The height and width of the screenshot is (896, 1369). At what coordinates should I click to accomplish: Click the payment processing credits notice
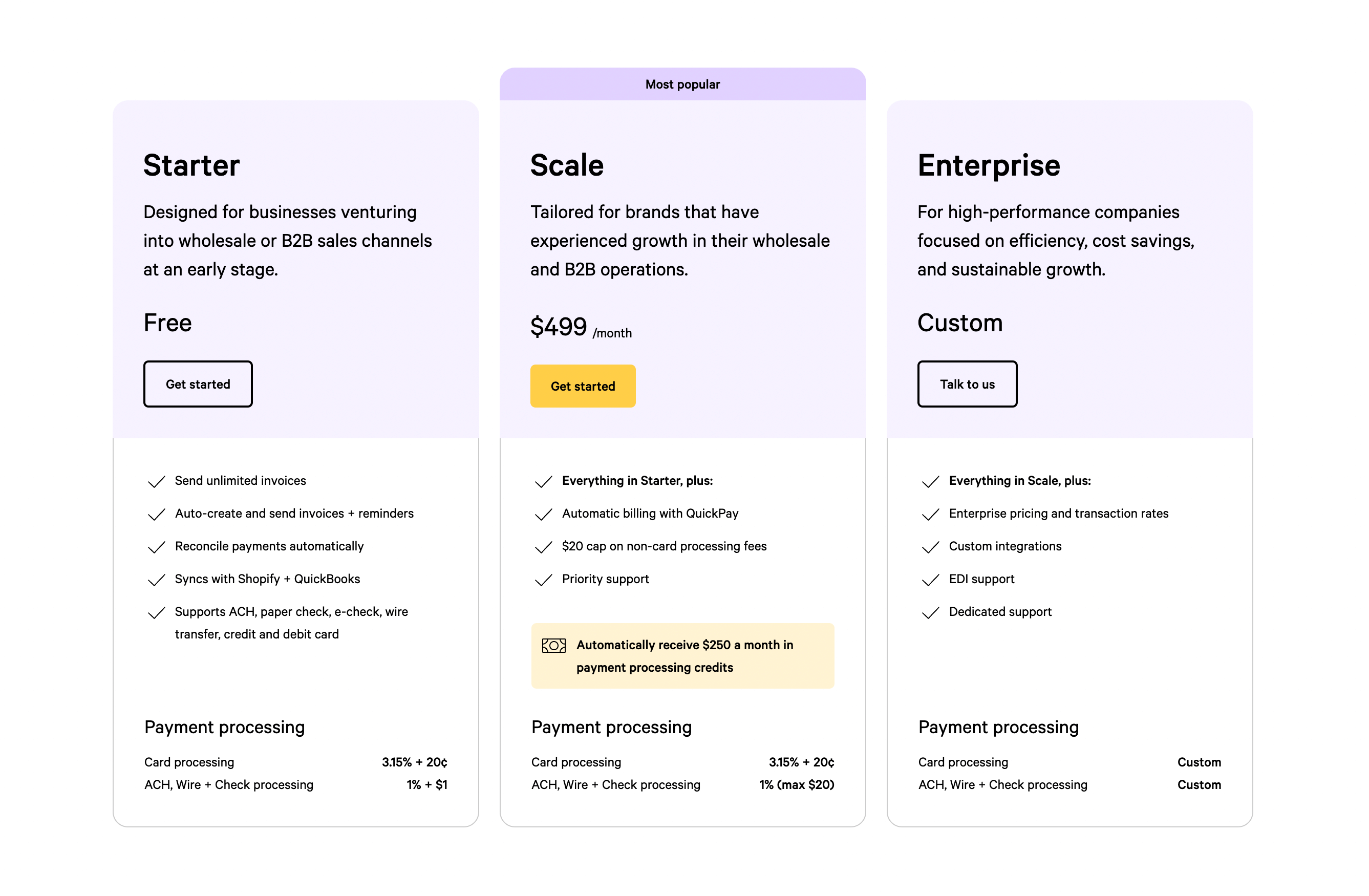(x=684, y=656)
